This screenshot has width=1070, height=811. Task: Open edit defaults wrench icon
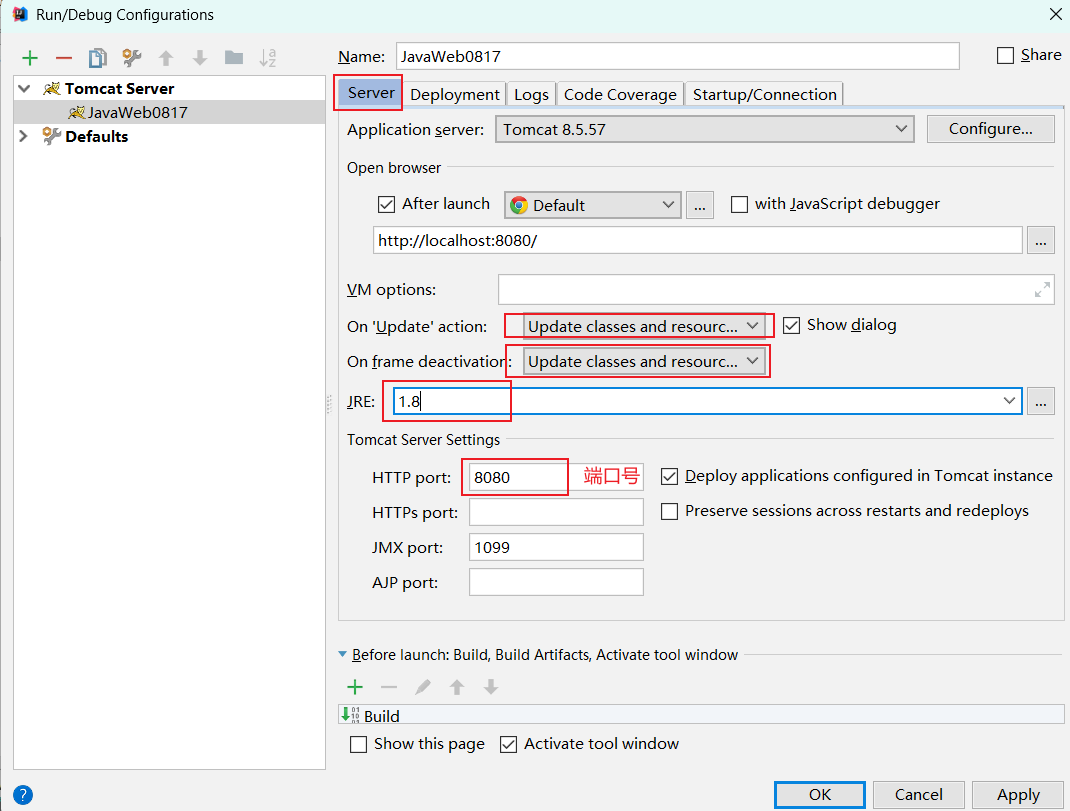[x=132, y=58]
